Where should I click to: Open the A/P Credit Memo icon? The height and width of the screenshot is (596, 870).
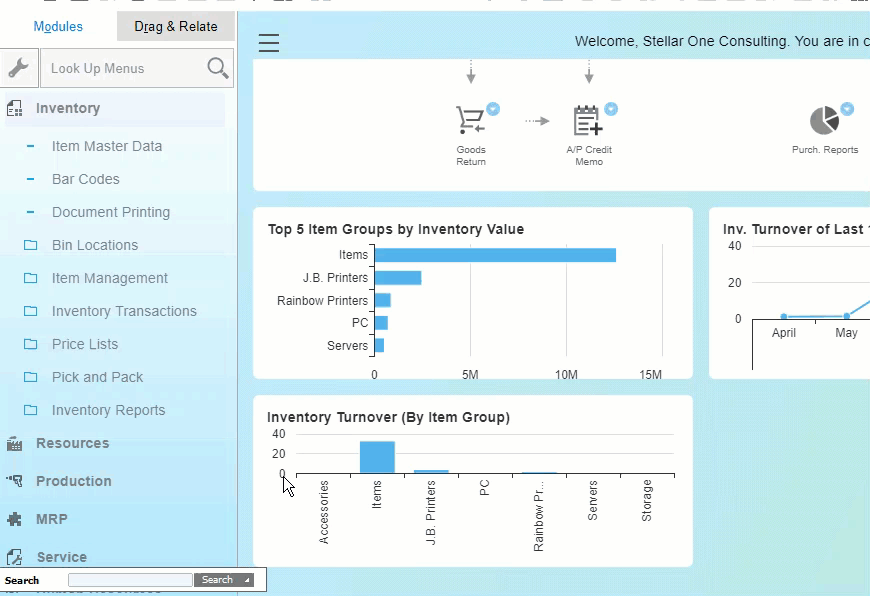[x=589, y=120]
